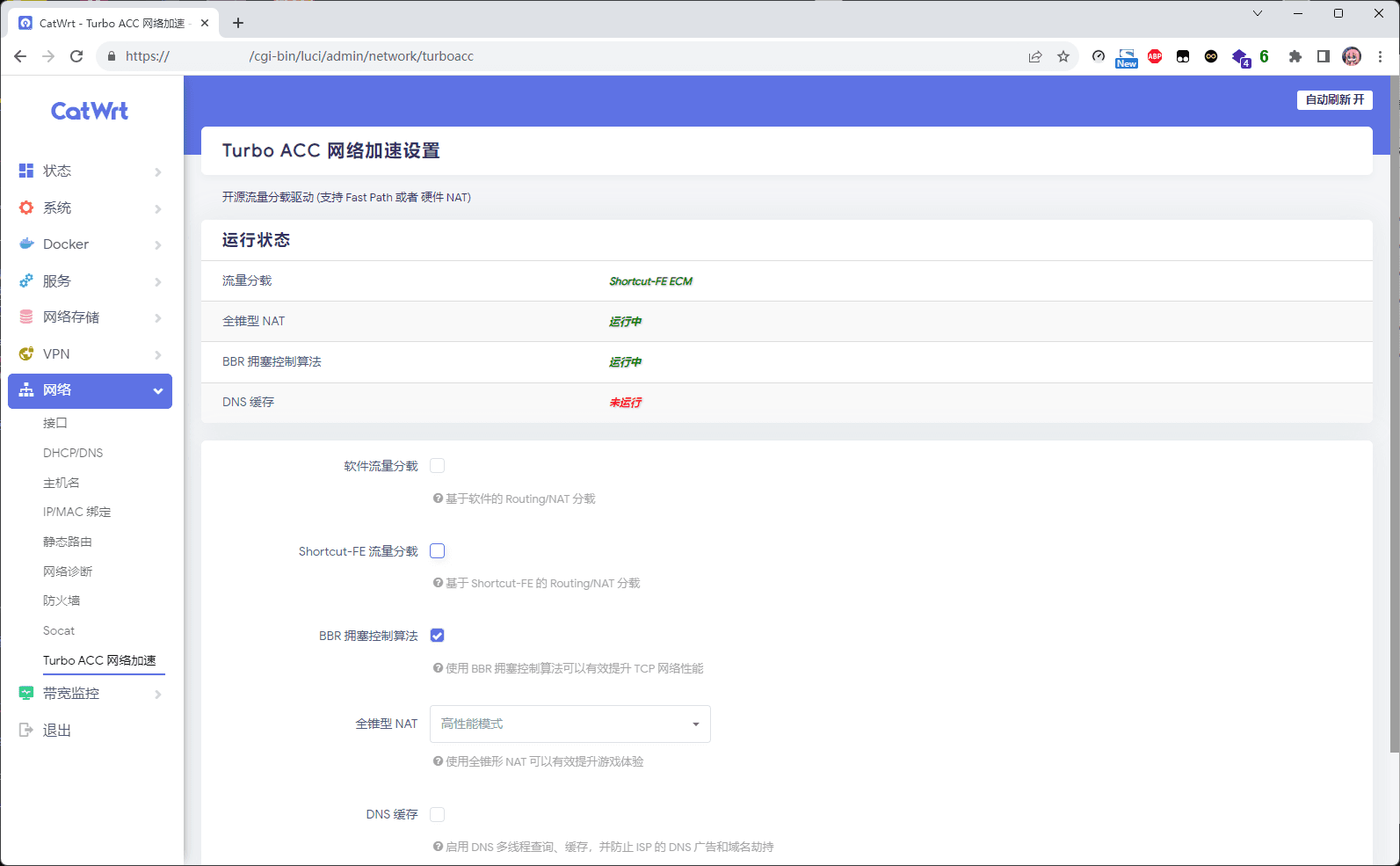Open the IP/MAC 绑定 submenu item
The image size is (1400, 866).
77,512
